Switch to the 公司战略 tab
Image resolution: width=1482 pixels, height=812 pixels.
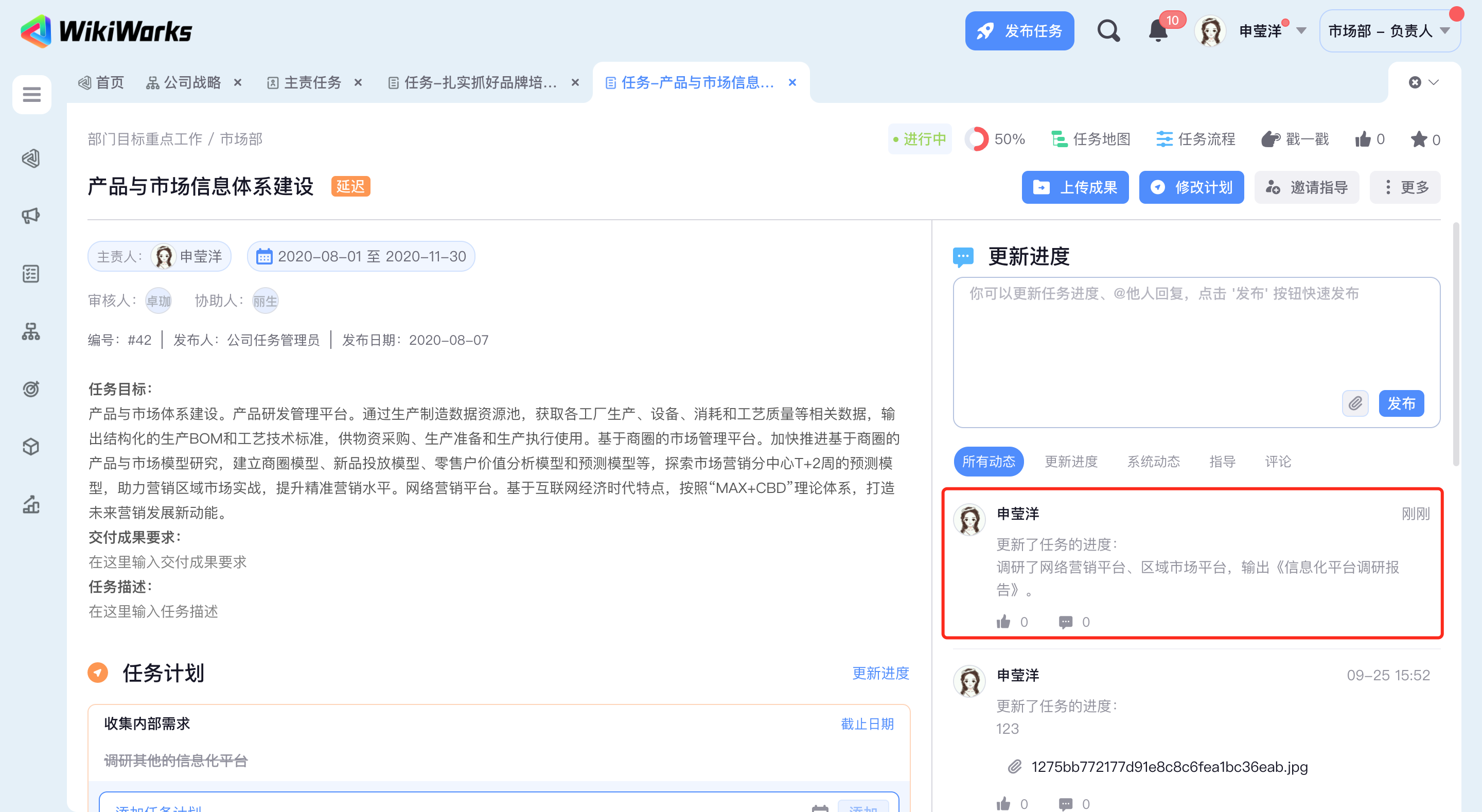(191, 83)
